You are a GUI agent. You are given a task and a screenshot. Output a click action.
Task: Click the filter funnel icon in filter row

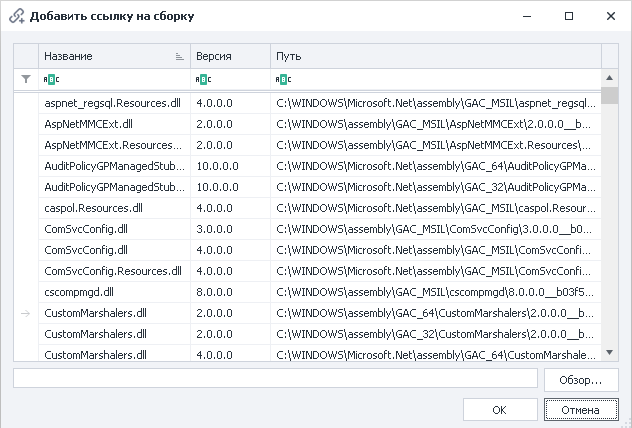[26, 79]
